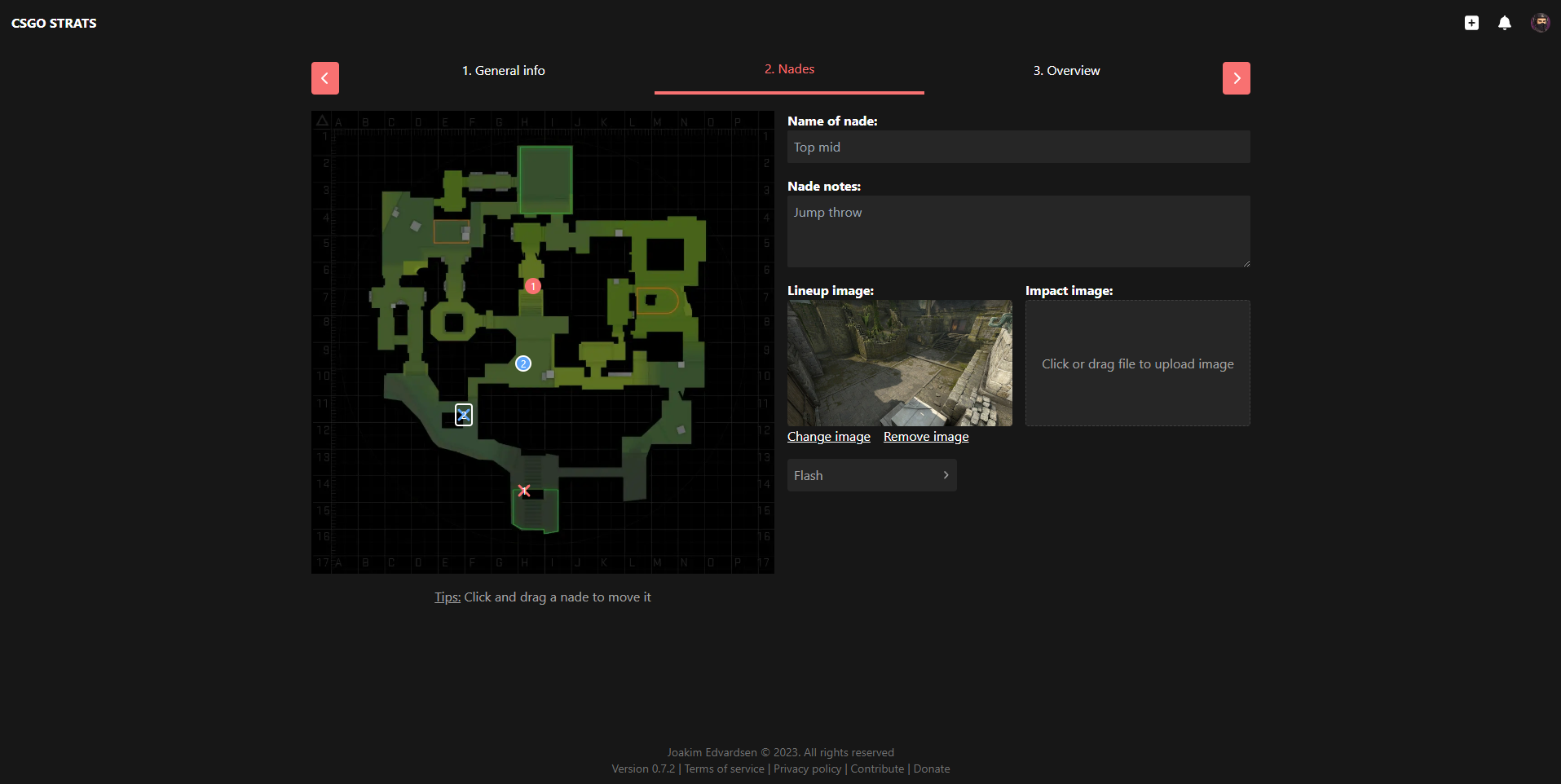This screenshot has height=784, width=1561.
Task: Open the lineup image thumbnail
Action: click(x=900, y=363)
